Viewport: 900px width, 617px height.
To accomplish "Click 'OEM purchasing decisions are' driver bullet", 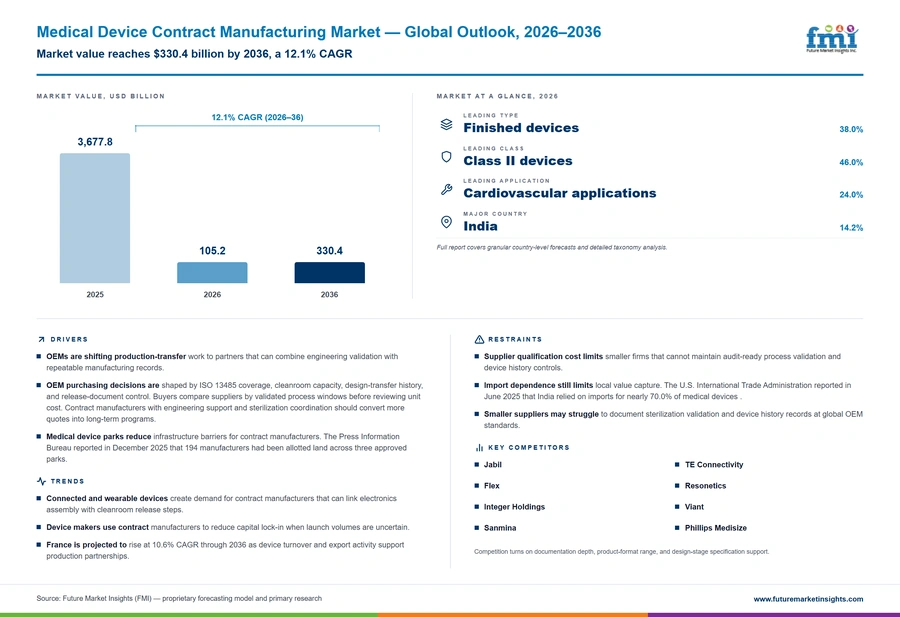I will pyautogui.click(x=103, y=385).
